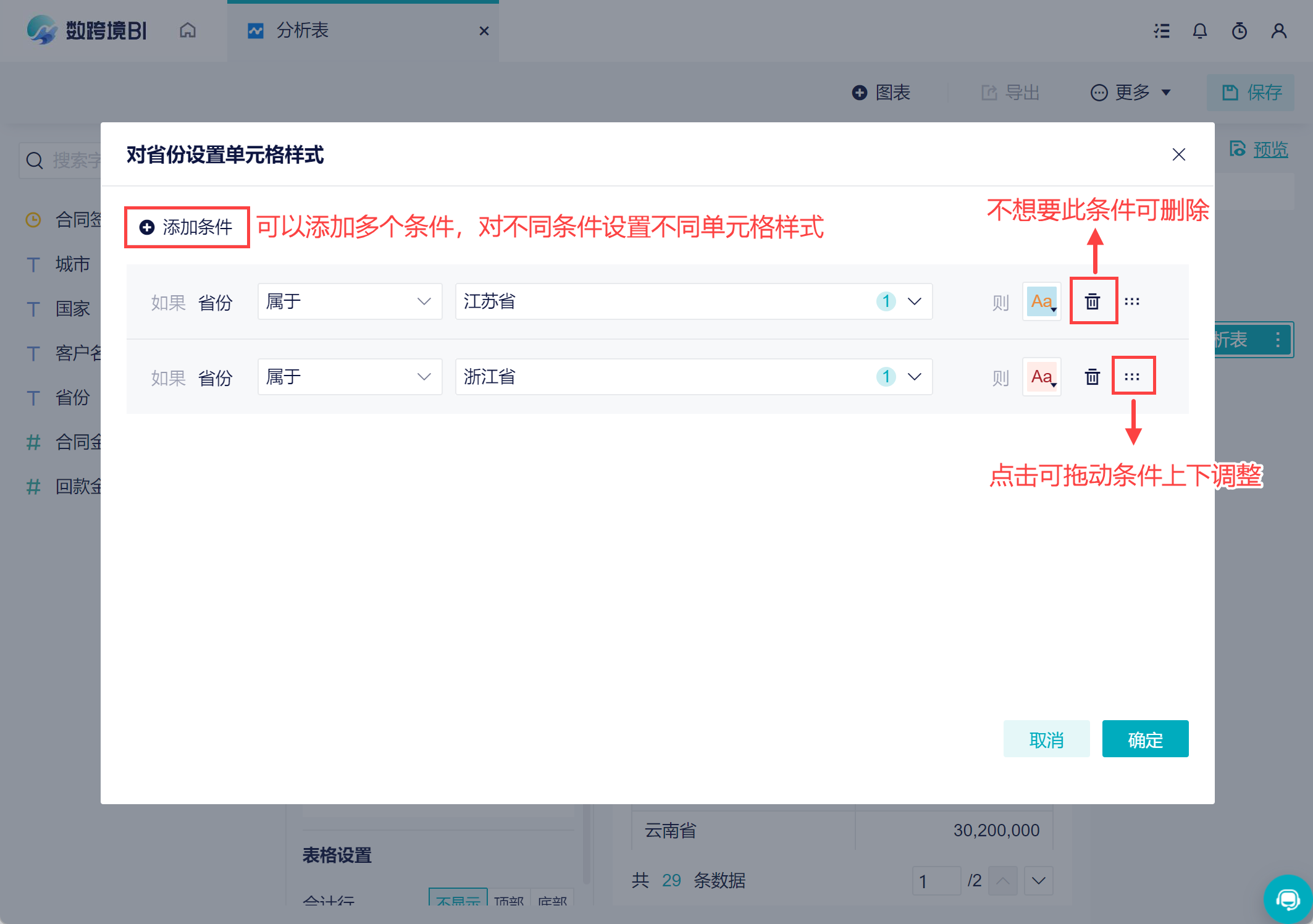The image size is (1313, 924).
Task: Delete the 江苏省 condition with trash icon
Action: tap(1093, 301)
